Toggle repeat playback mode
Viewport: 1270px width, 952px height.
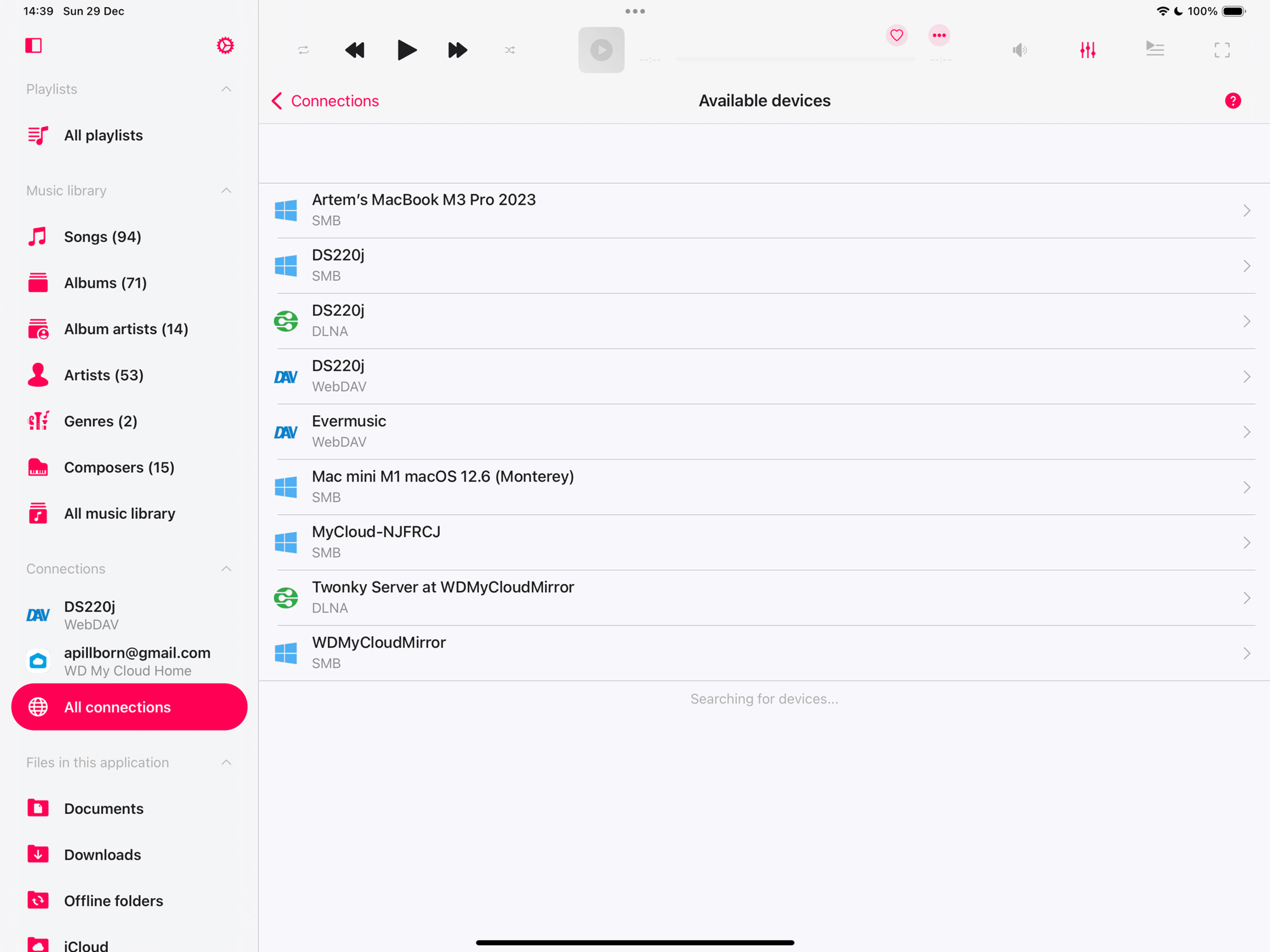[x=304, y=50]
